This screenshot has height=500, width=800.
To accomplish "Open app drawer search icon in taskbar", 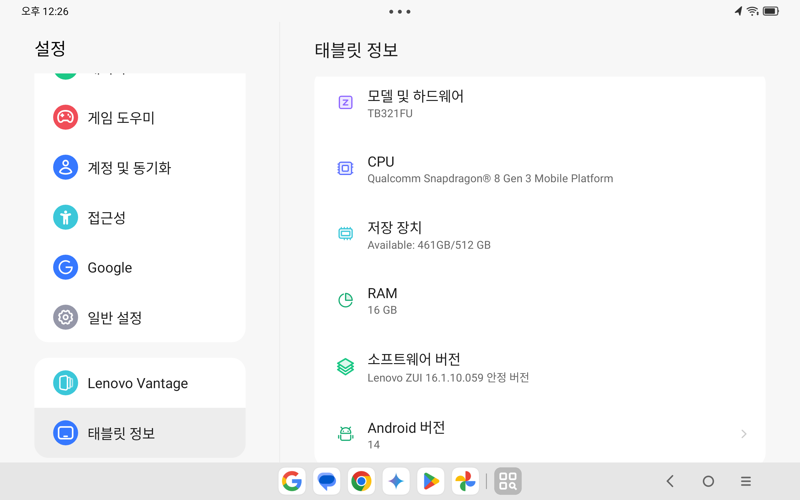I will click(508, 481).
